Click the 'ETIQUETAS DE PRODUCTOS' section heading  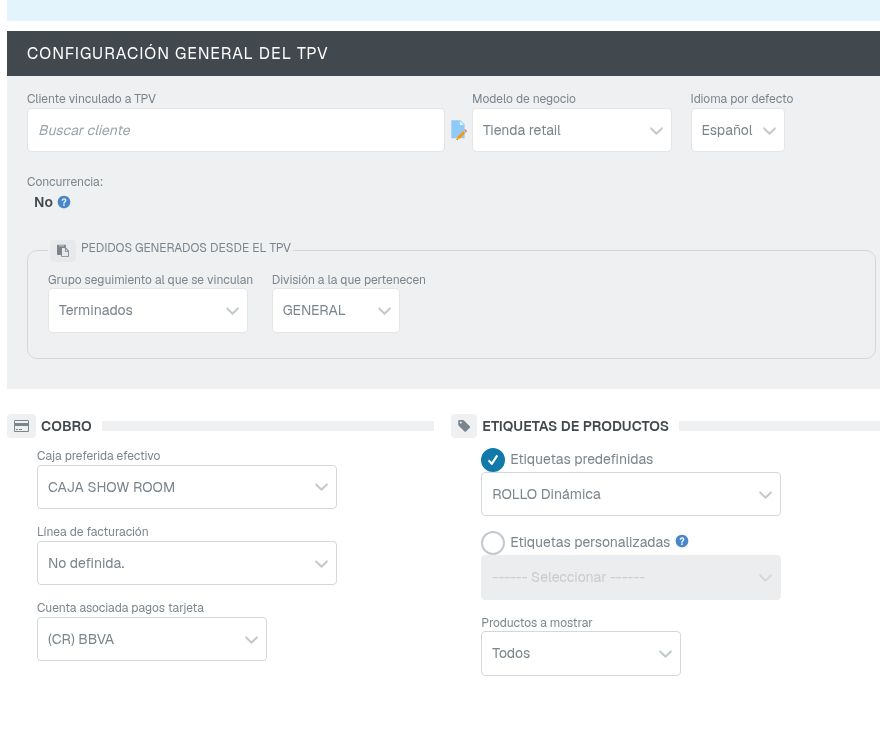[x=575, y=426]
